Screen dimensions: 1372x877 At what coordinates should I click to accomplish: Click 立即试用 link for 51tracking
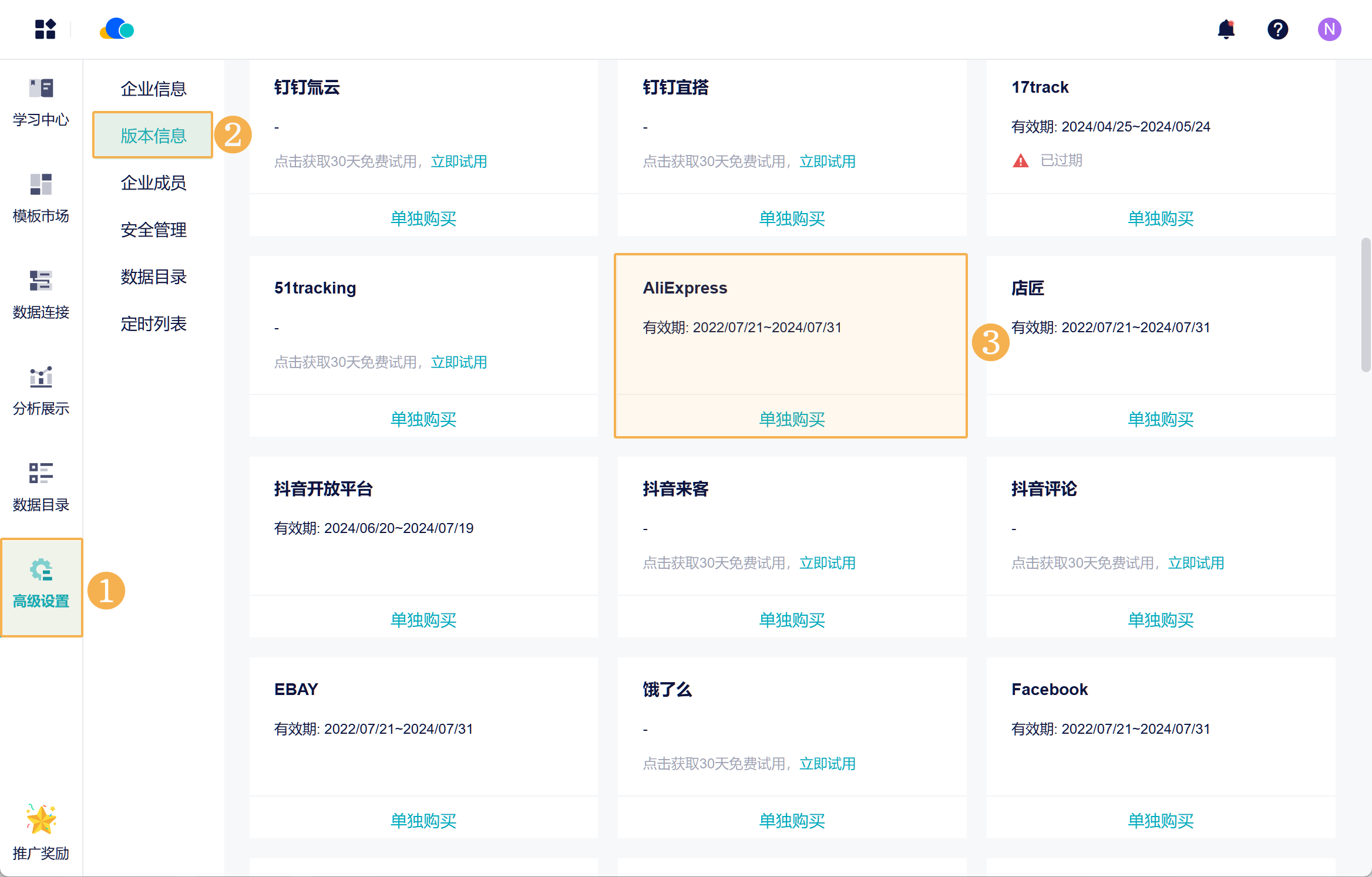pyautogui.click(x=459, y=362)
